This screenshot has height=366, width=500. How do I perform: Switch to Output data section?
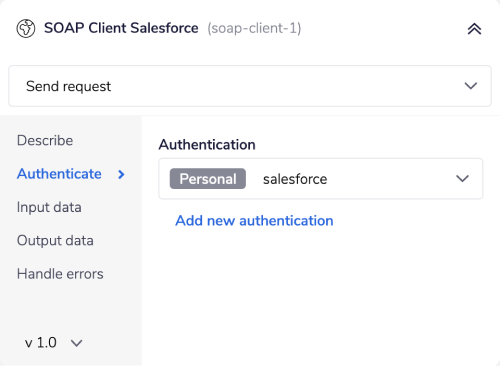click(x=55, y=241)
